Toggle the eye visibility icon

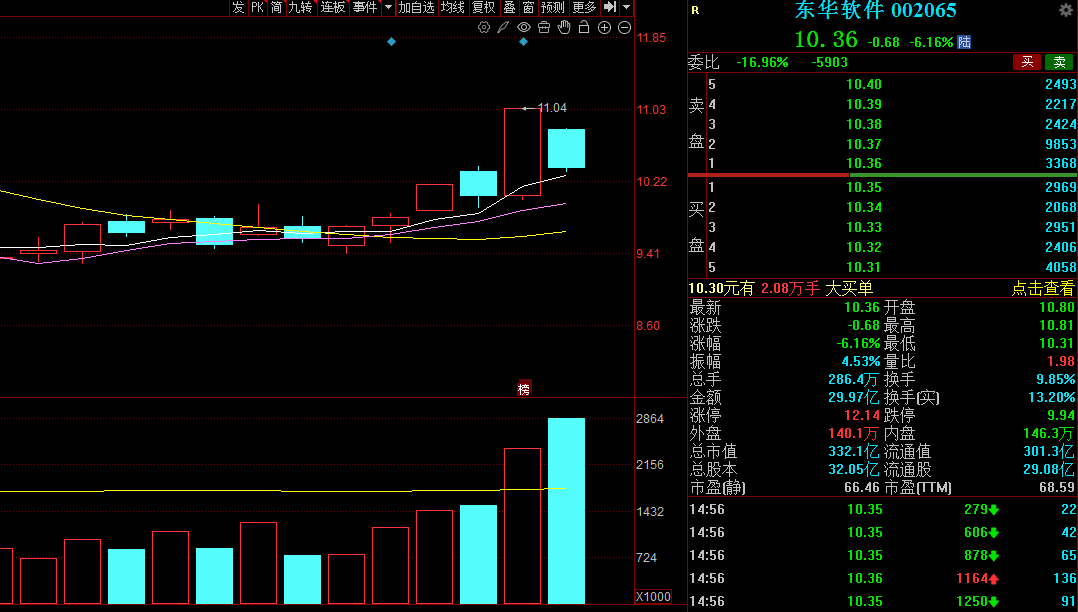[524, 28]
